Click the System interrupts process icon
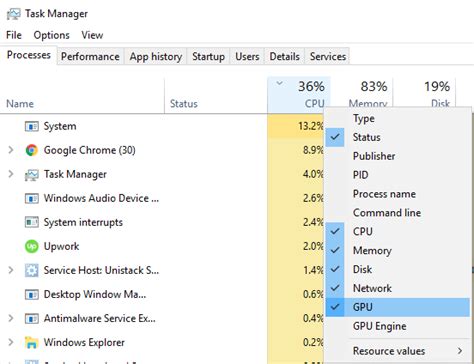The image size is (474, 364). pos(32,222)
